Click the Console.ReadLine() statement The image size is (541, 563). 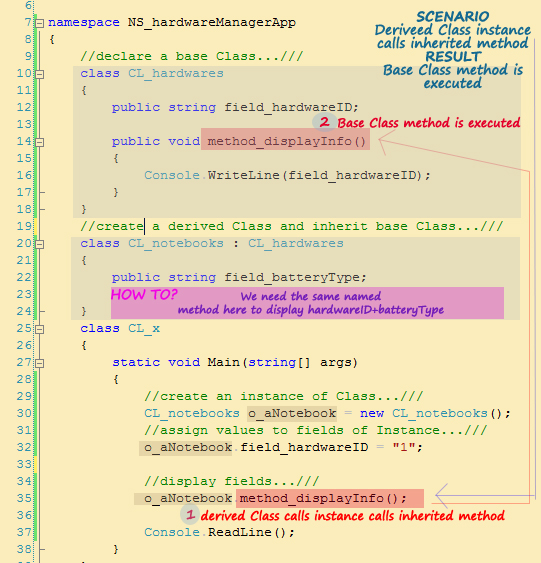pyautogui.click(x=219, y=532)
